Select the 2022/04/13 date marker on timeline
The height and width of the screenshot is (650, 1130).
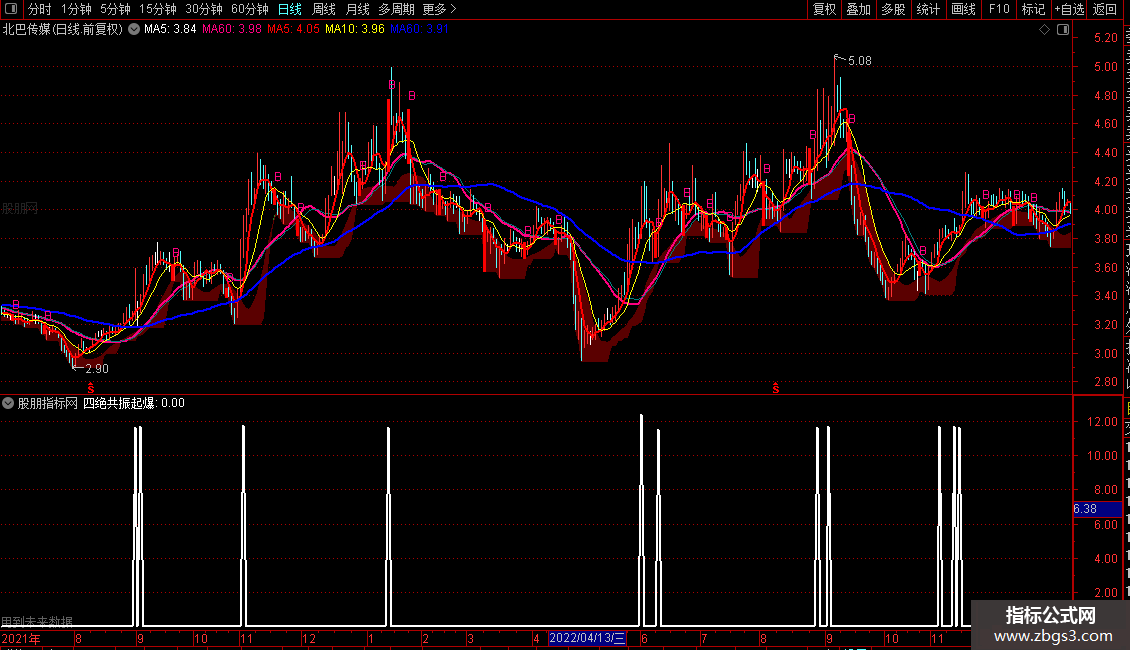tap(587, 638)
